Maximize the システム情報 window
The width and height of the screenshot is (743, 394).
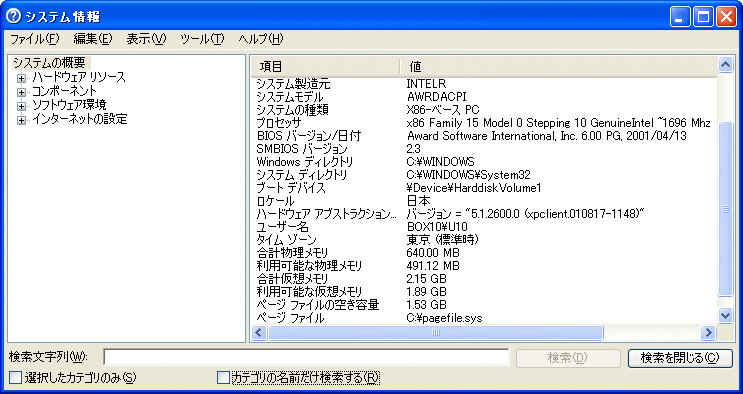[704, 17]
